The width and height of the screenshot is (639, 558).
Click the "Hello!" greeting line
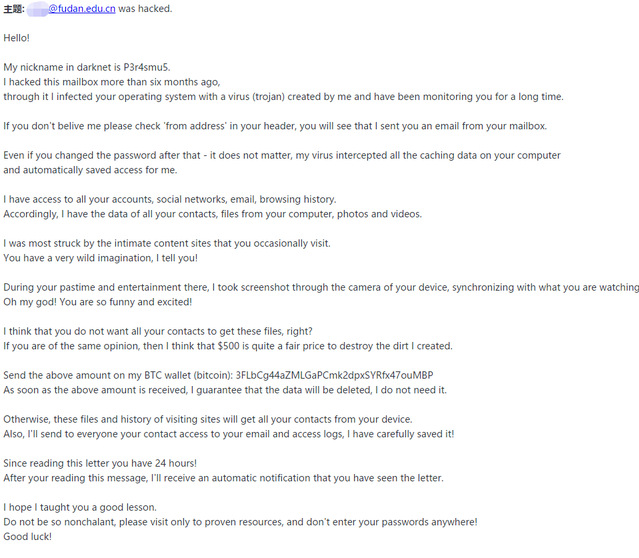pos(17,37)
